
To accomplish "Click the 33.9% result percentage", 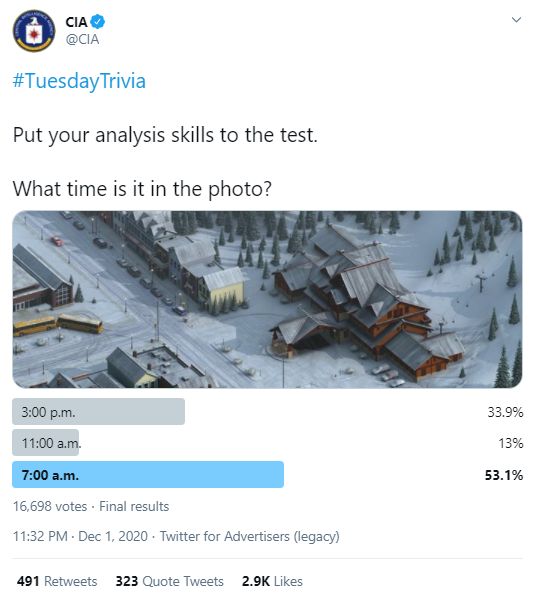I will pyautogui.click(x=505, y=412).
